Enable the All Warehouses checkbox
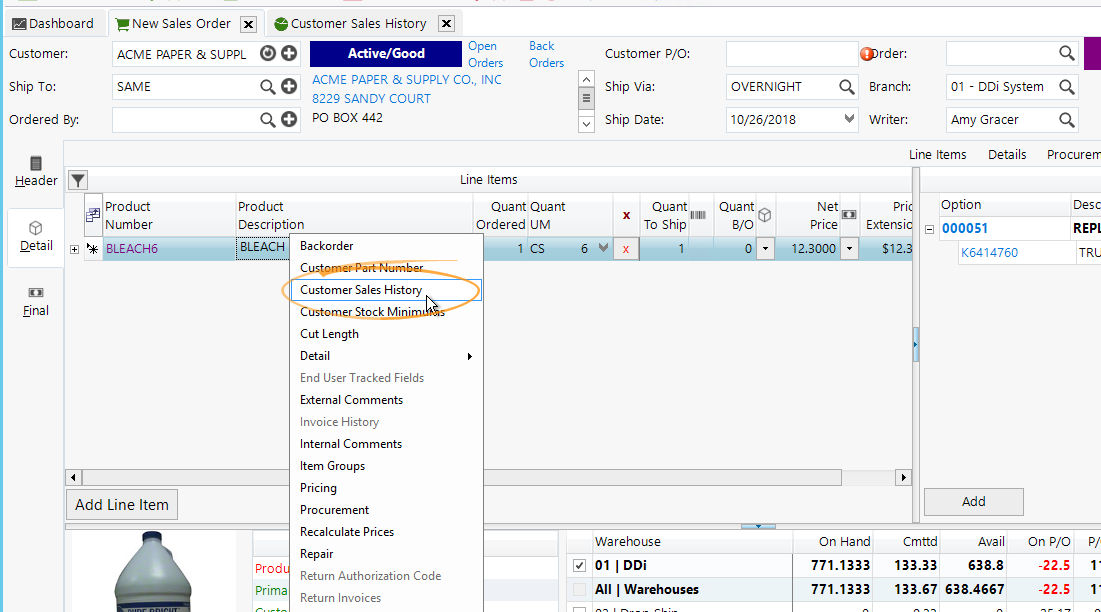This screenshot has height=612, width=1101. pyautogui.click(x=578, y=589)
